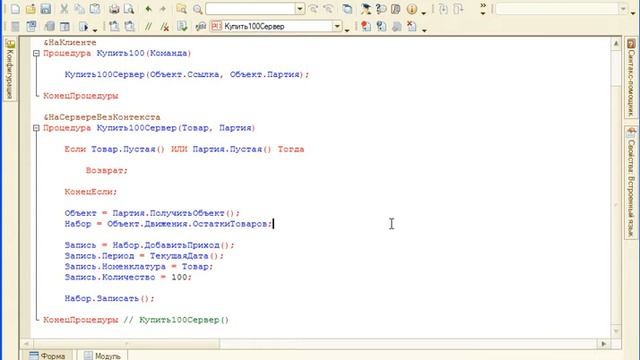Image resolution: width=640 pixels, height=360 pixels.
Task: Set conditional breakpoint with the question icon
Action: (x=381, y=27)
